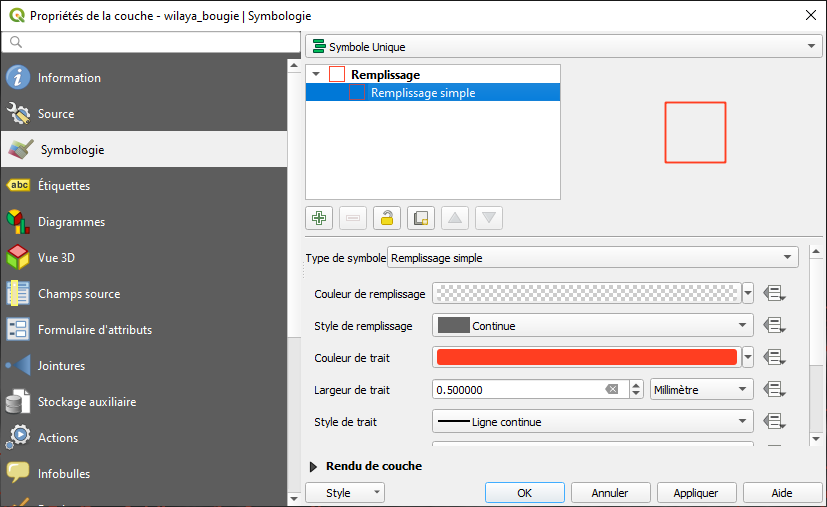Click data-defined override icon for Couleur de trait
Viewport: 827px width, 507px height.
[774, 357]
